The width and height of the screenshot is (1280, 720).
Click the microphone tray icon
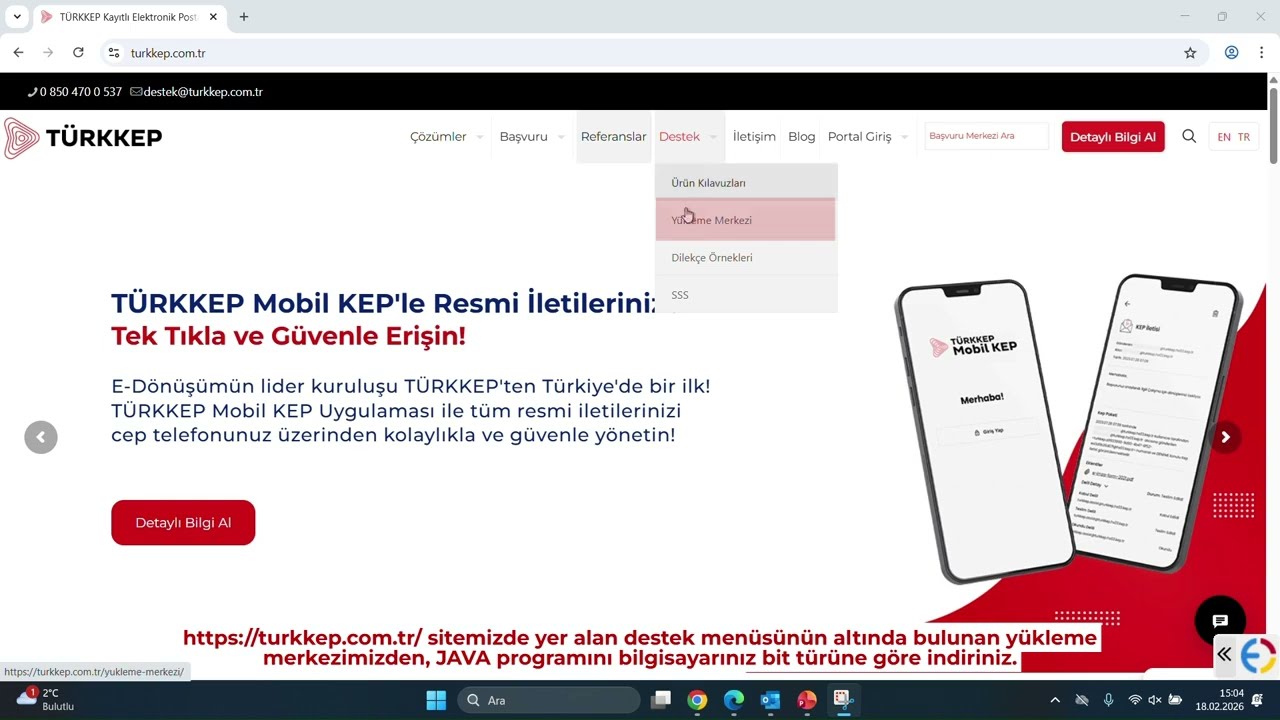click(x=1108, y=700)
